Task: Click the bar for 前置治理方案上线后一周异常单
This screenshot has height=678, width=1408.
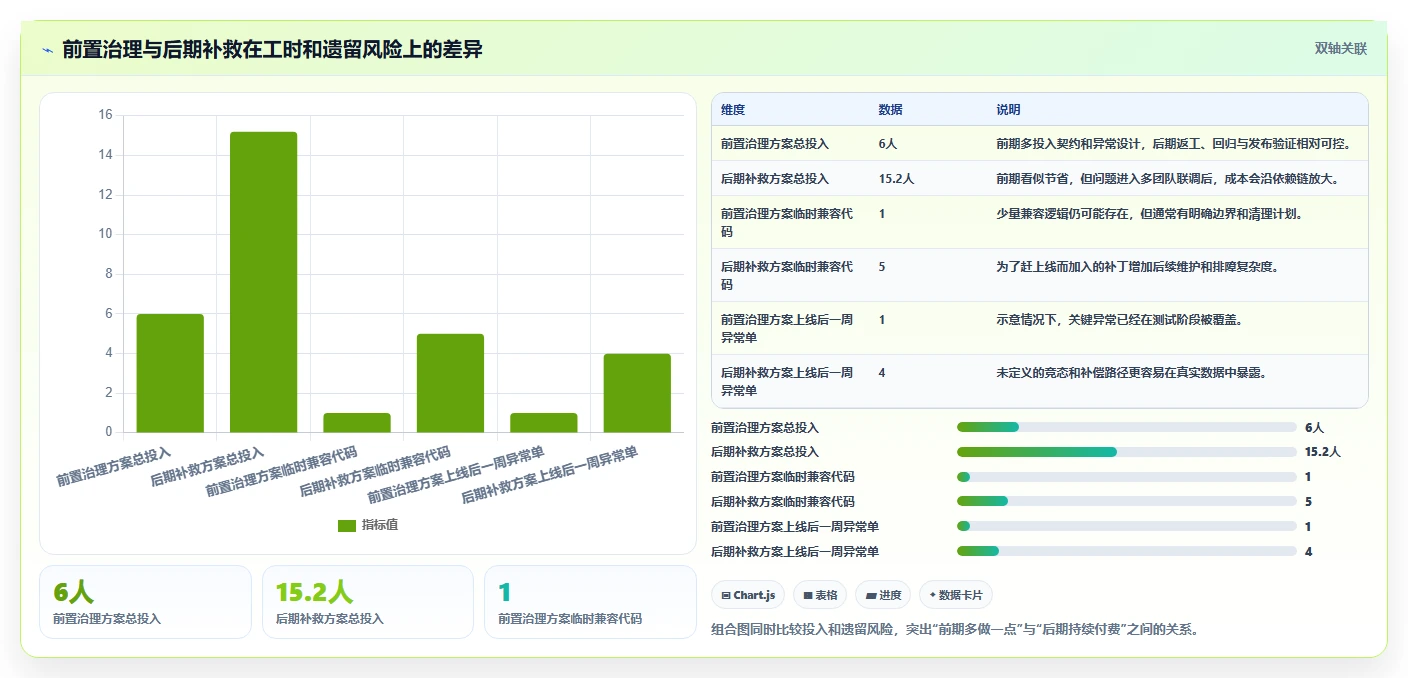Action: [544, 422]
